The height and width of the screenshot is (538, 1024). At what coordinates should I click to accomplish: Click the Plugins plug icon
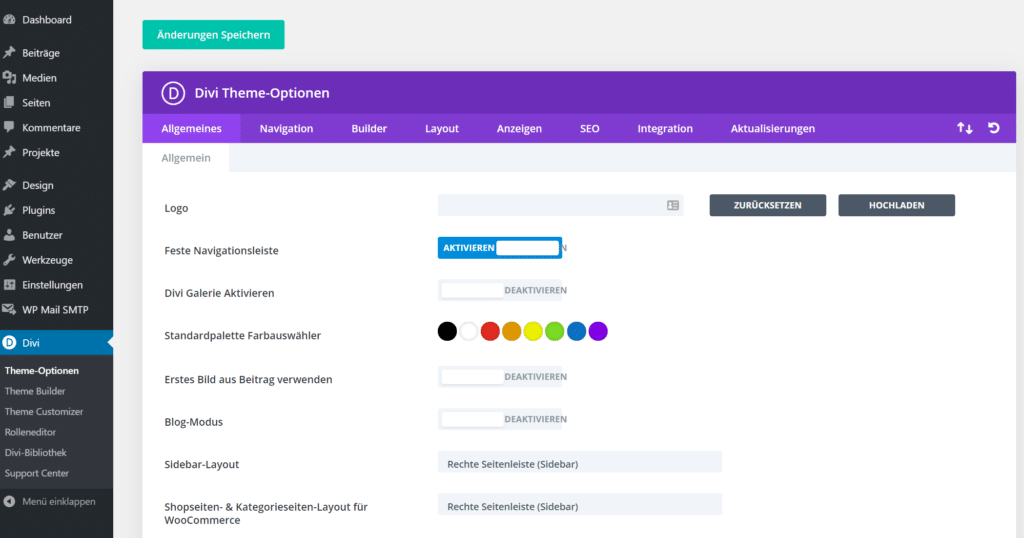9,210
